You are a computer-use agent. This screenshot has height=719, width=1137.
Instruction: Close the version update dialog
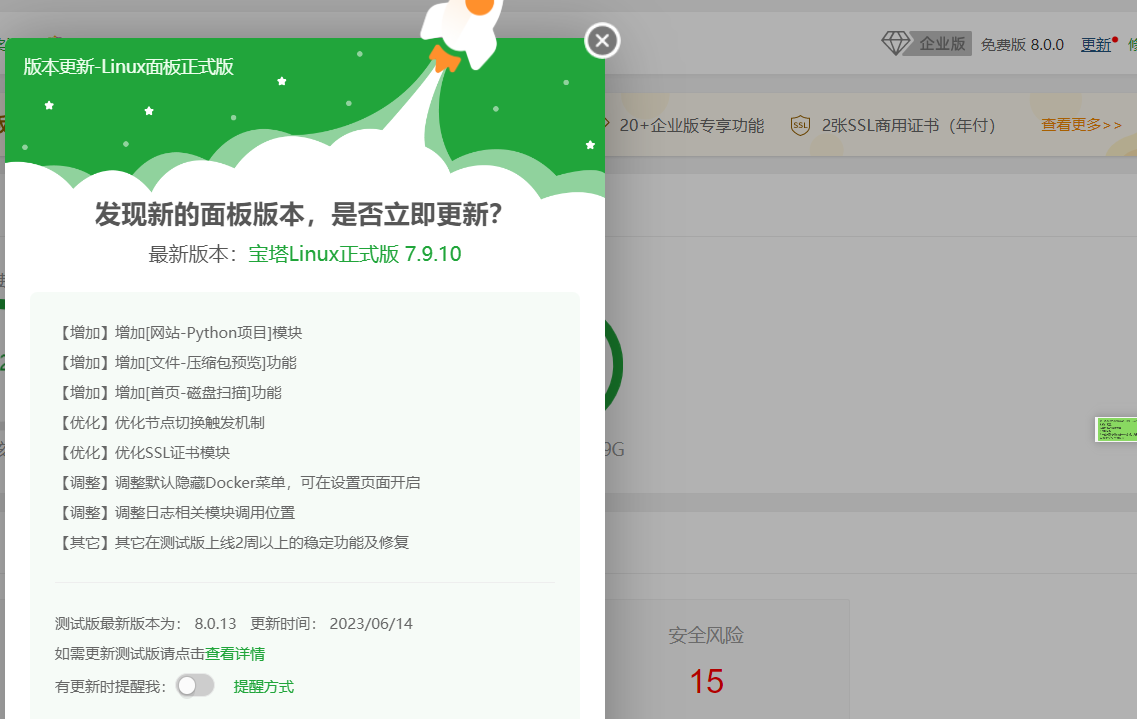pos(602,41)
